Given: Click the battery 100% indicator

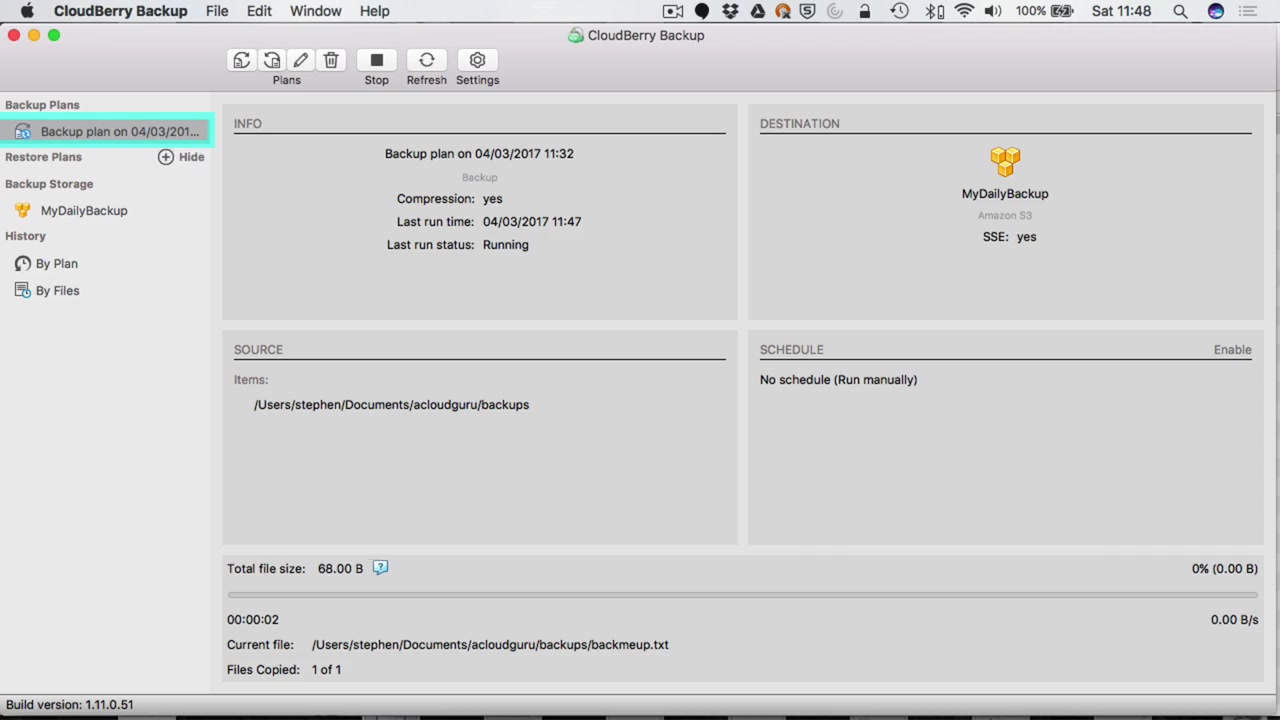Looking at the screenshot, I should coord(1044,11).
